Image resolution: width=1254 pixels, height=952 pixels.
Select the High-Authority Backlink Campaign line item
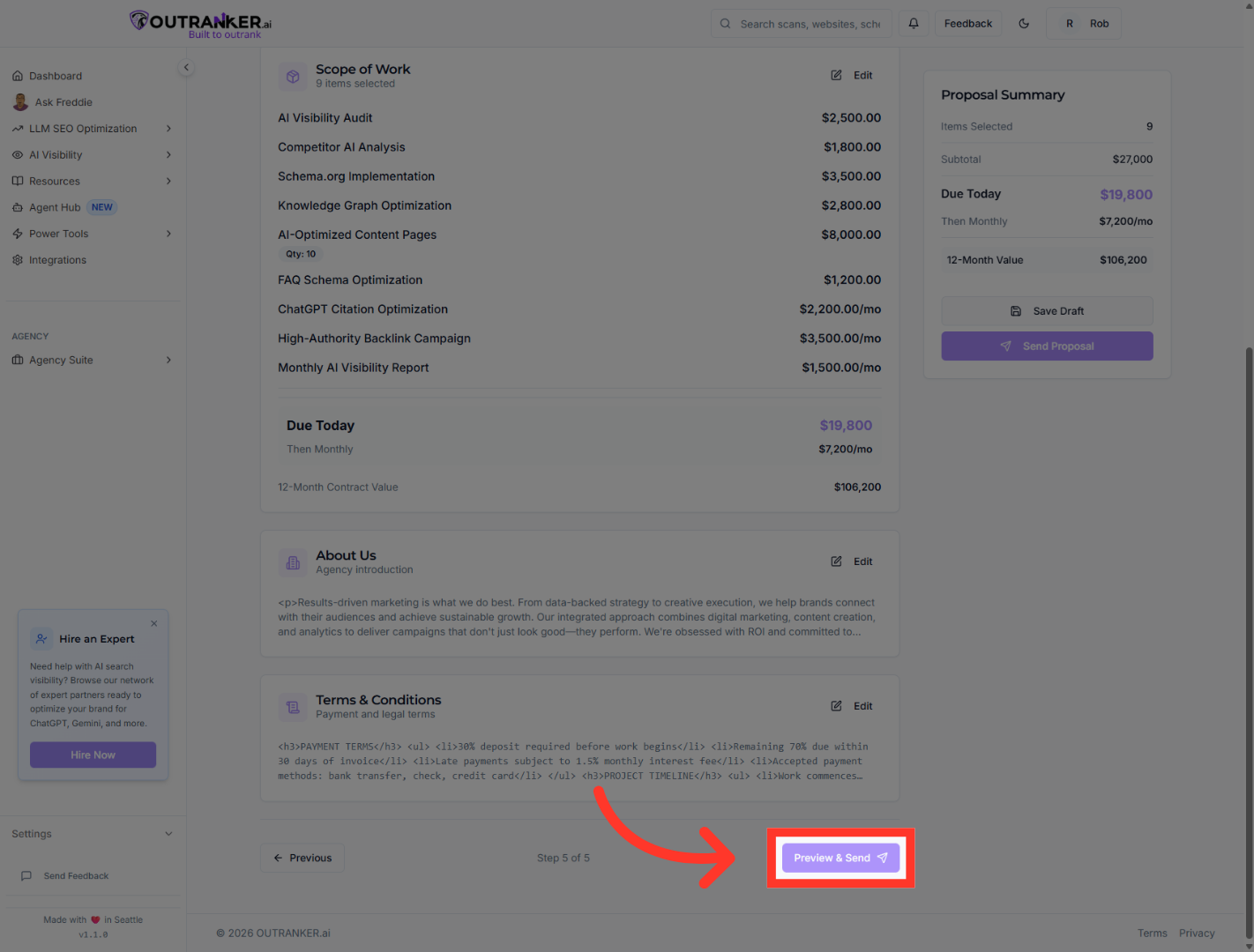click(x=579, y=338)
